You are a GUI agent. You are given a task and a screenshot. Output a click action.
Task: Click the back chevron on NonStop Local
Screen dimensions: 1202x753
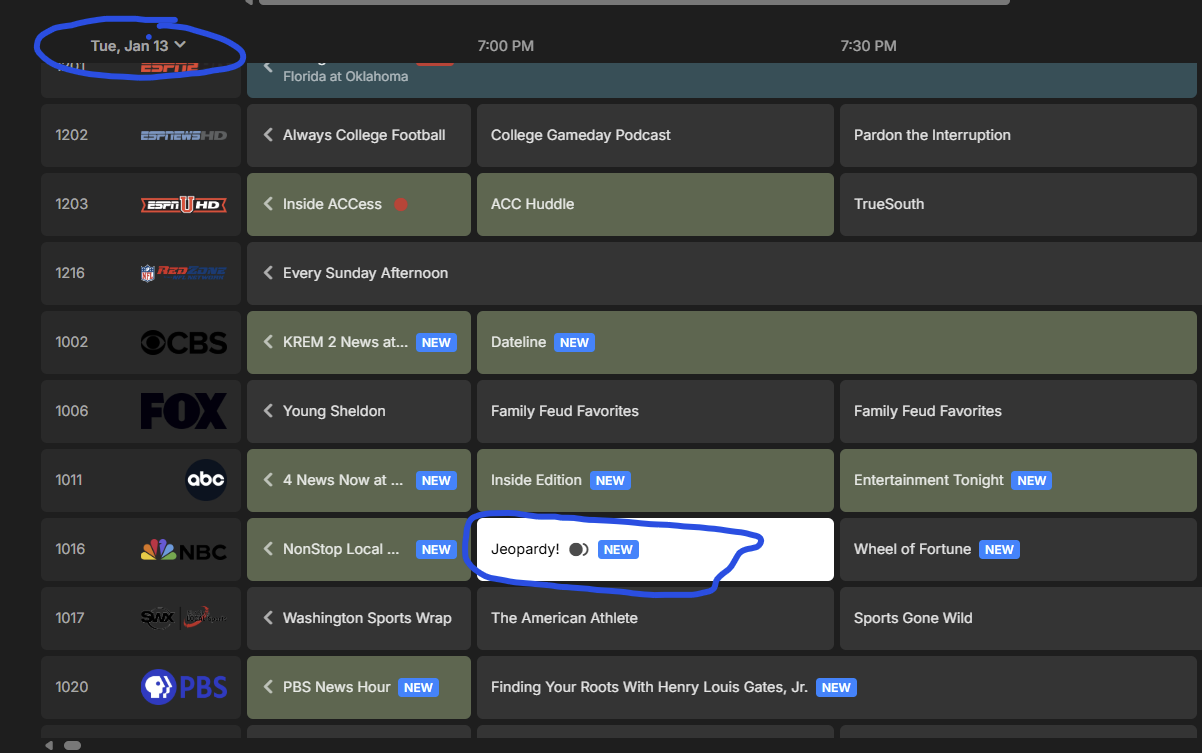pos(268,549)
